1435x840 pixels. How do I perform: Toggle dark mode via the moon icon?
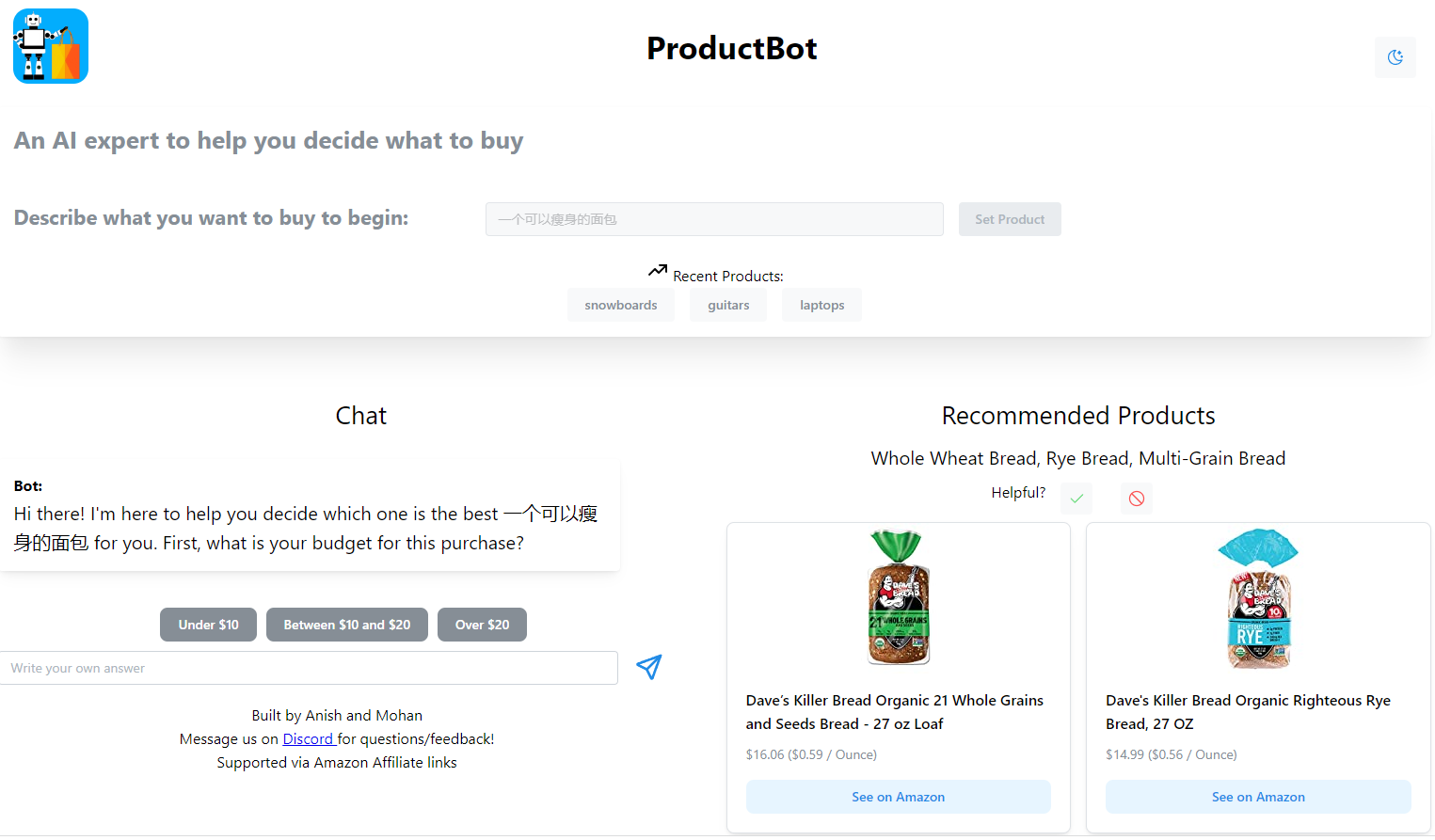tap(1395, 57)
